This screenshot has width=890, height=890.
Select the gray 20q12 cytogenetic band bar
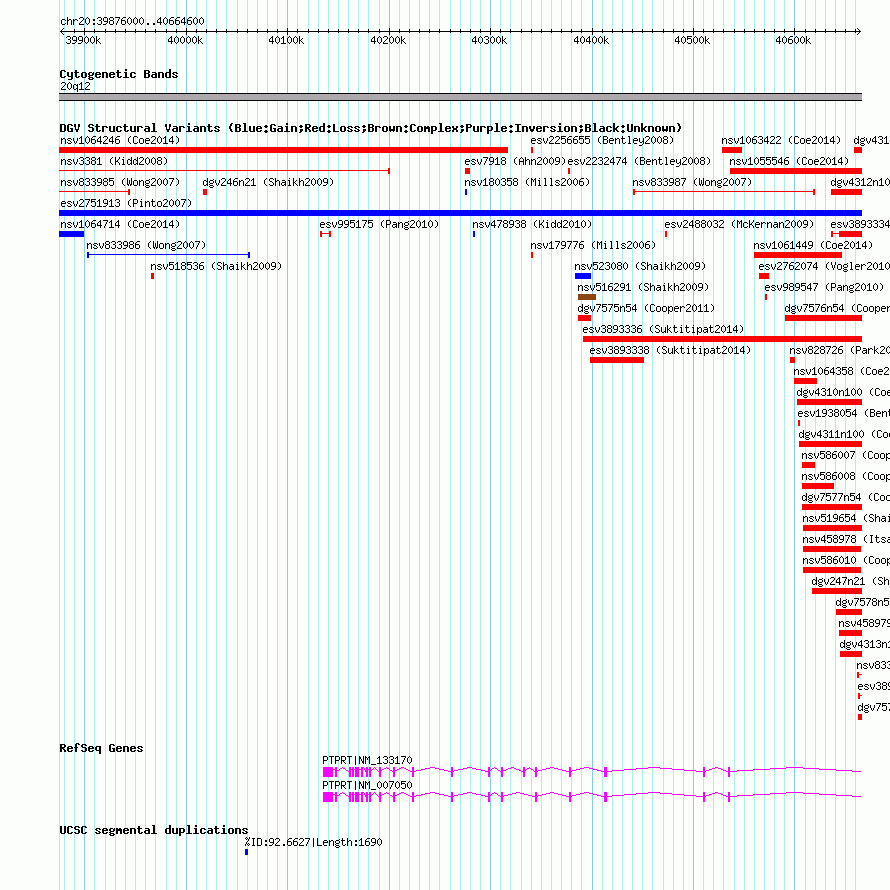point(460,97)
